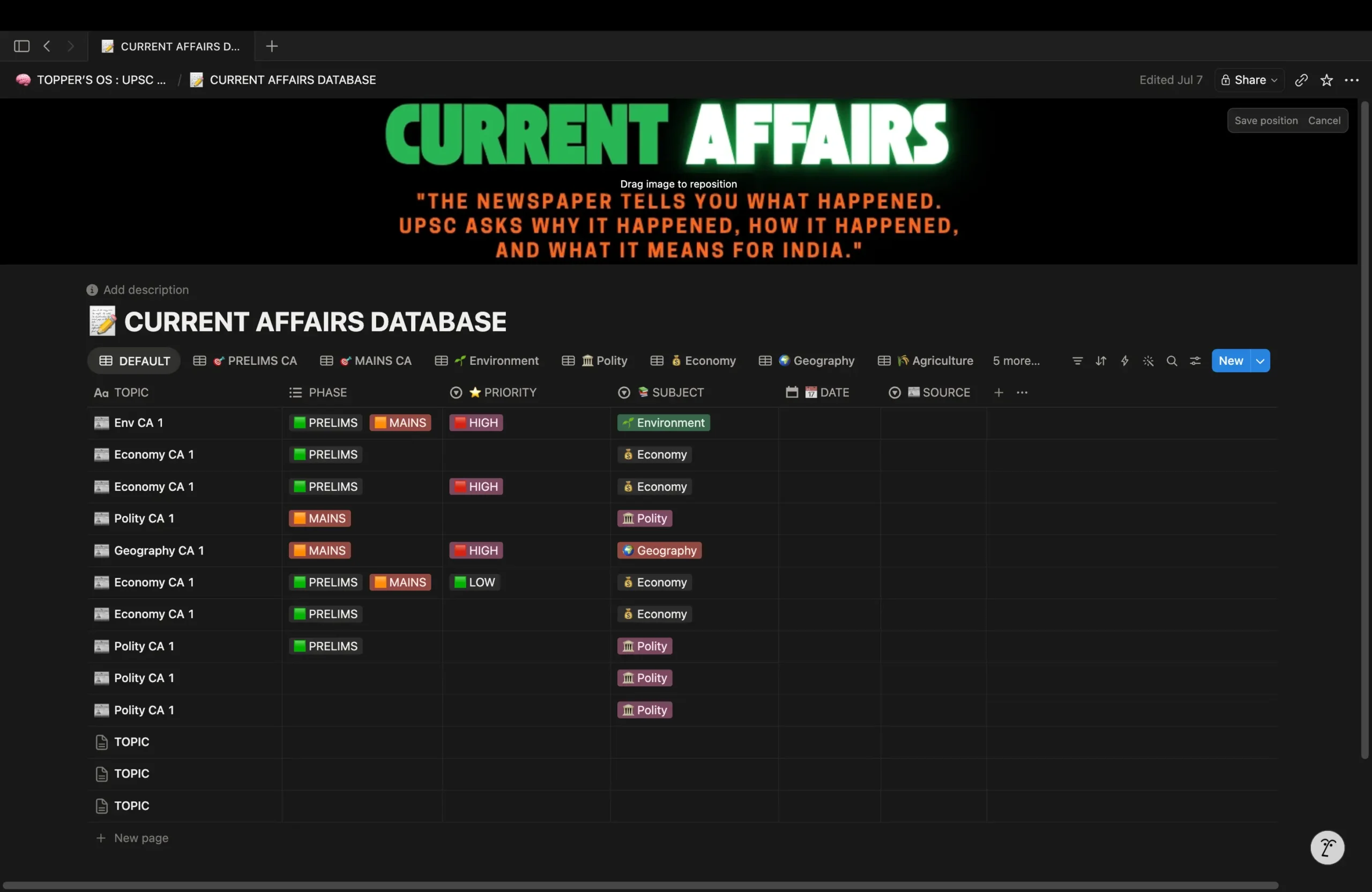Click the Environment subject tag

pos(663,423)
